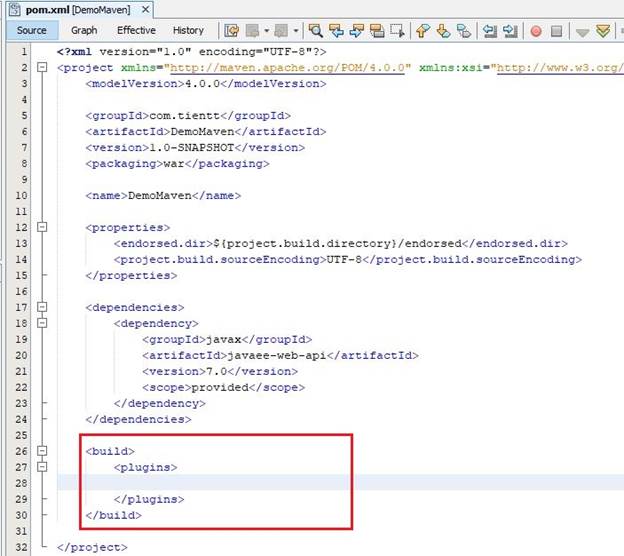Go to Previous Bookmark icon
This screenshot has width=624, height=556.
coord(423,30)
